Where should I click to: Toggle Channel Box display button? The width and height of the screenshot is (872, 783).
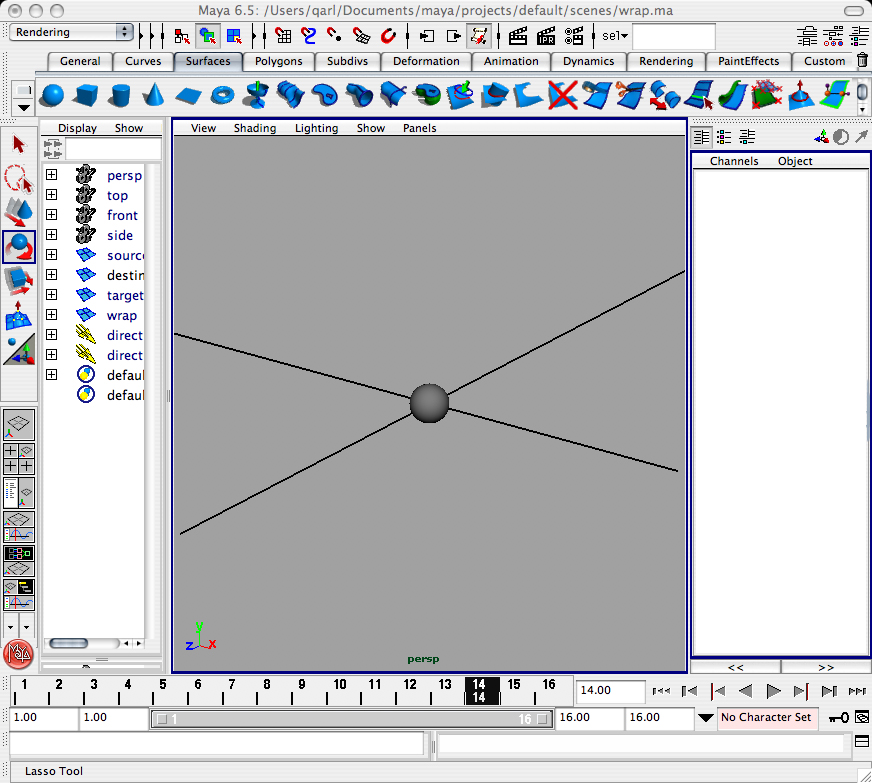859,36
